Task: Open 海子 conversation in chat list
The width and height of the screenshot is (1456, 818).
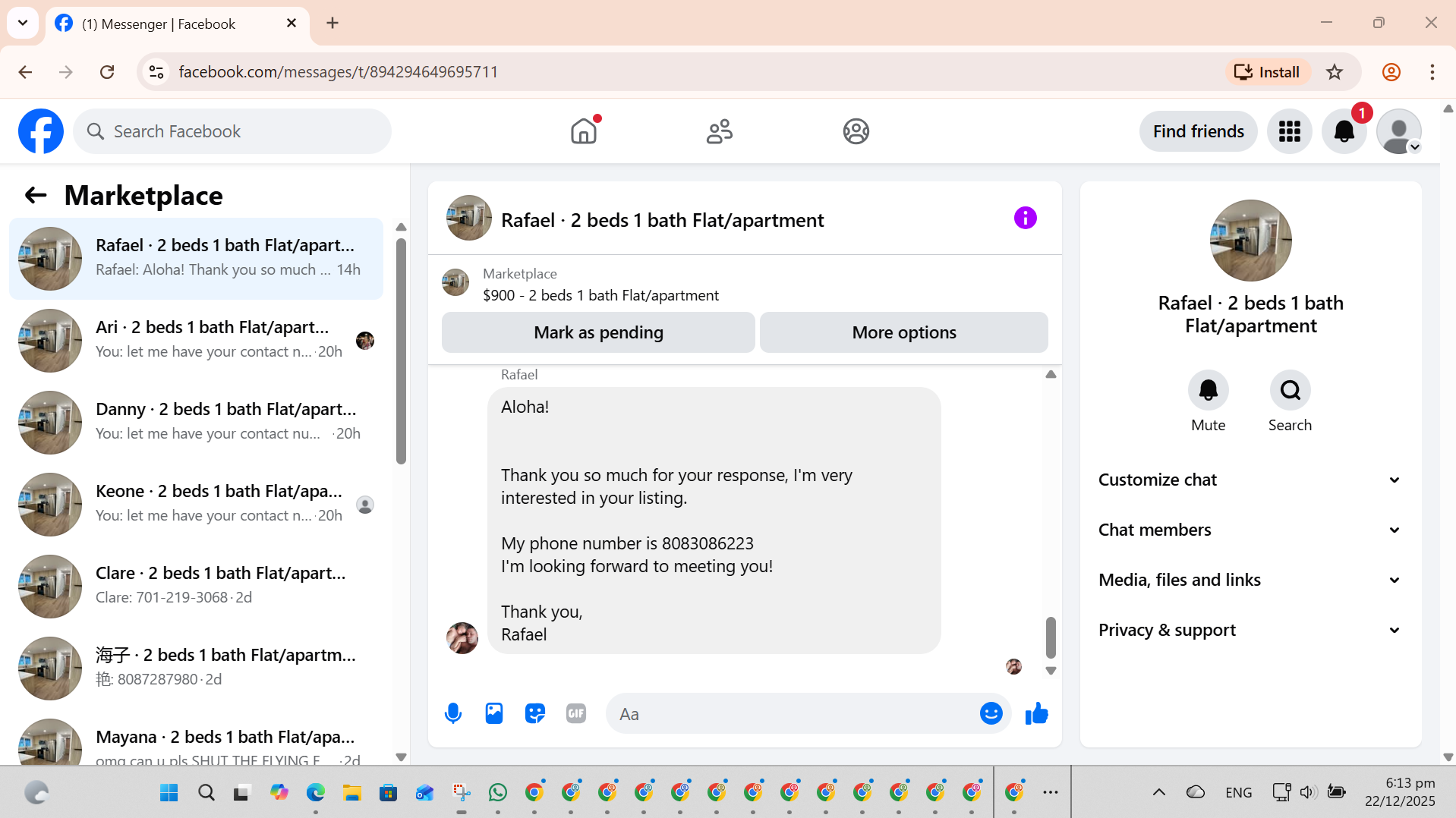Action: coord(196,668)
